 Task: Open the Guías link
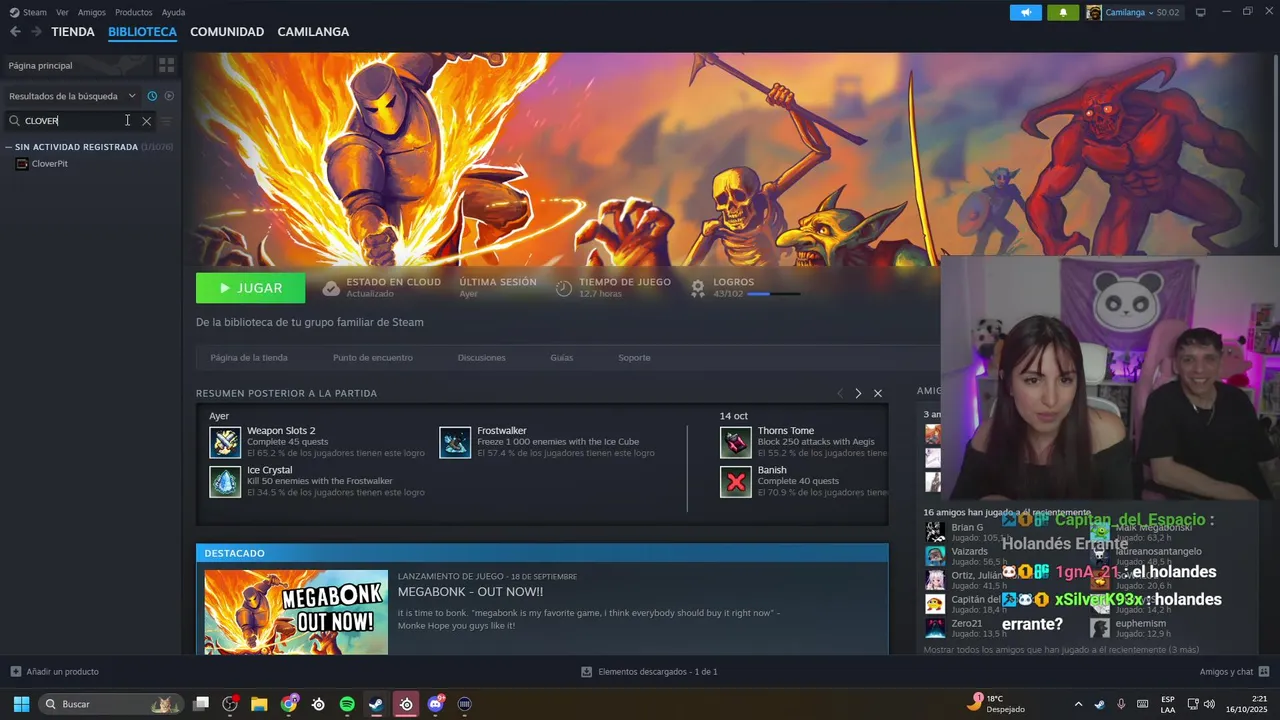click(x=562, y=358)
